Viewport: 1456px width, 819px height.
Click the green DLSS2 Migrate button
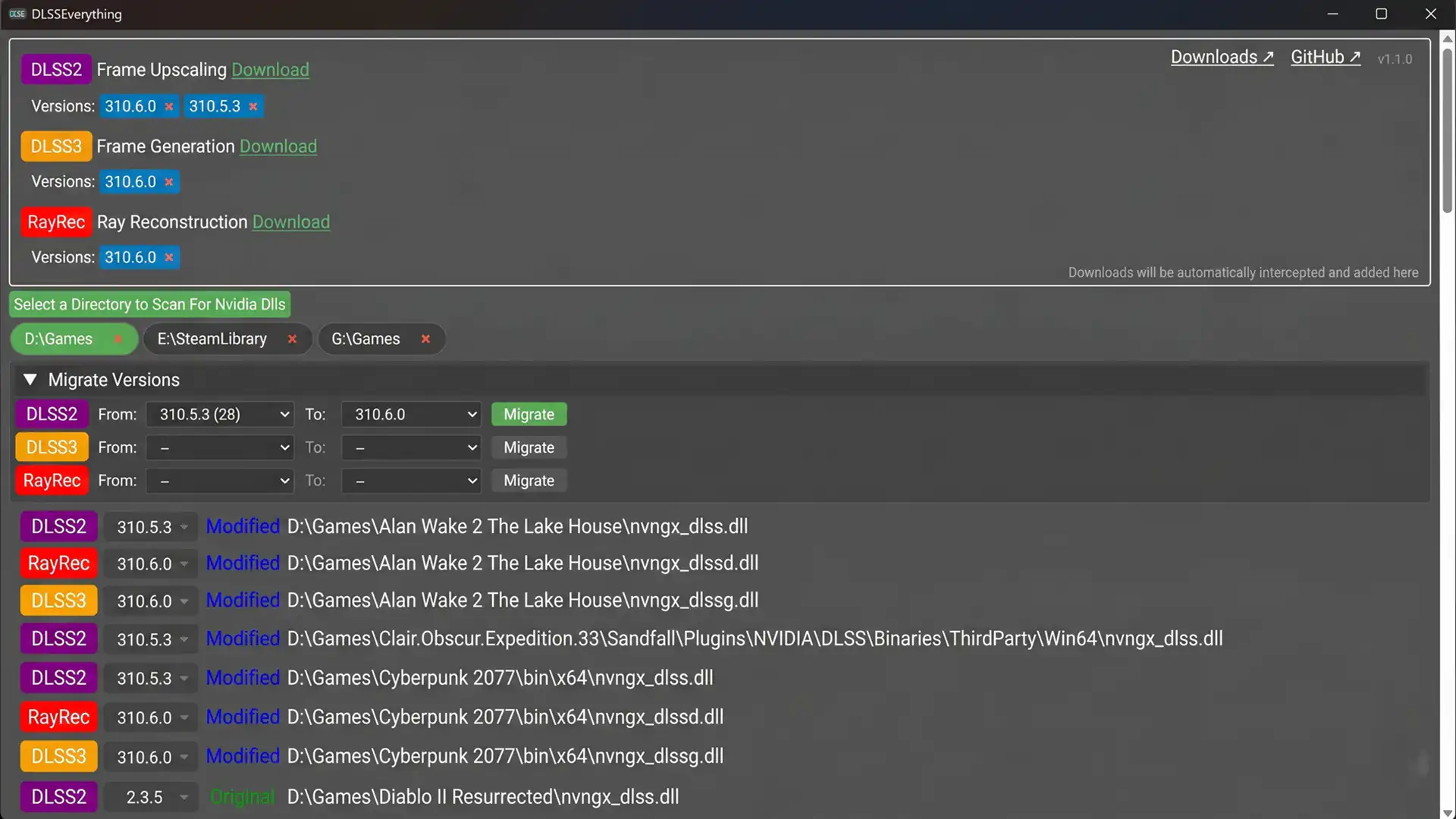pos(529,415)
